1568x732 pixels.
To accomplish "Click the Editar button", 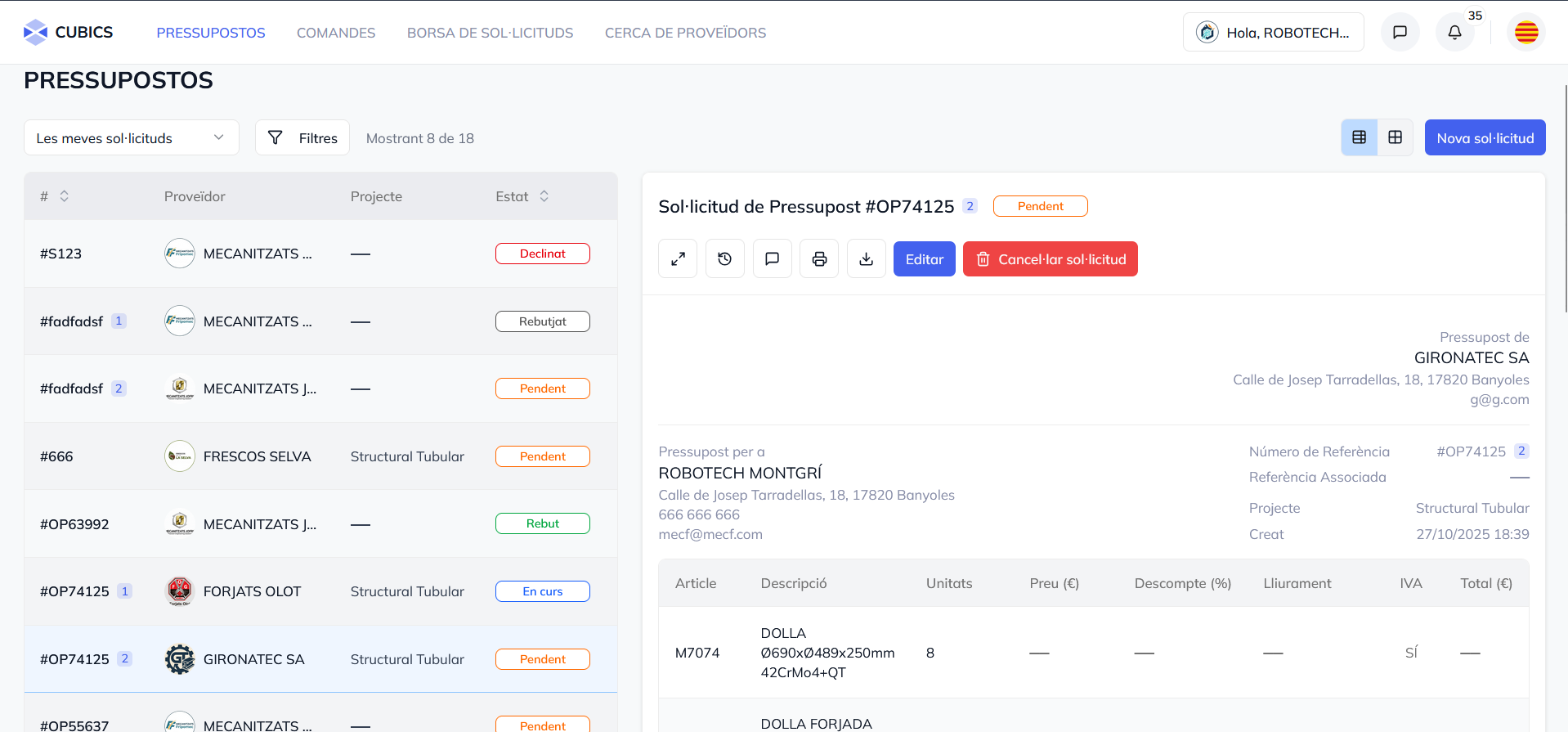I will (924, 259).
